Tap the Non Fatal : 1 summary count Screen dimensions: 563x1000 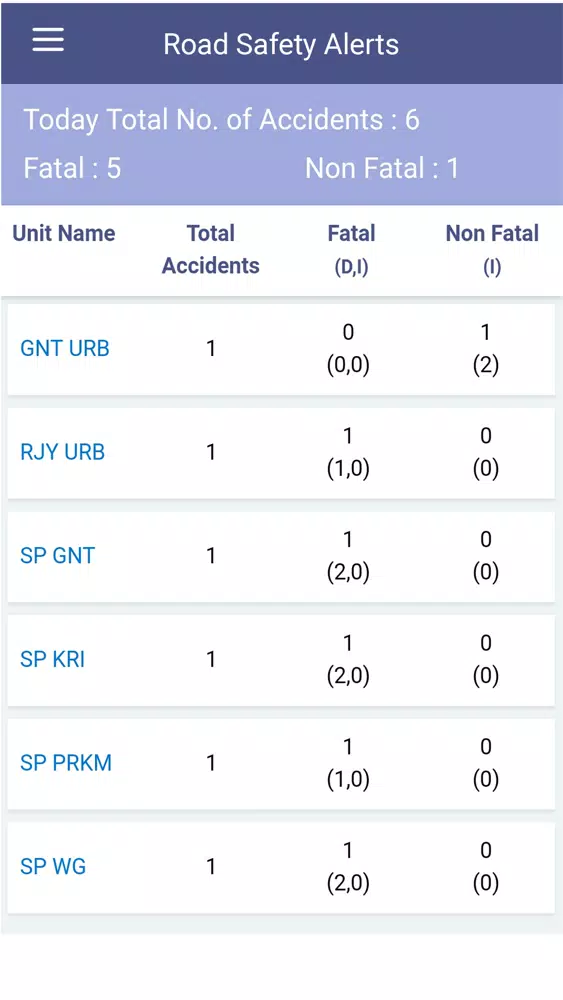(x=382, y=168)
